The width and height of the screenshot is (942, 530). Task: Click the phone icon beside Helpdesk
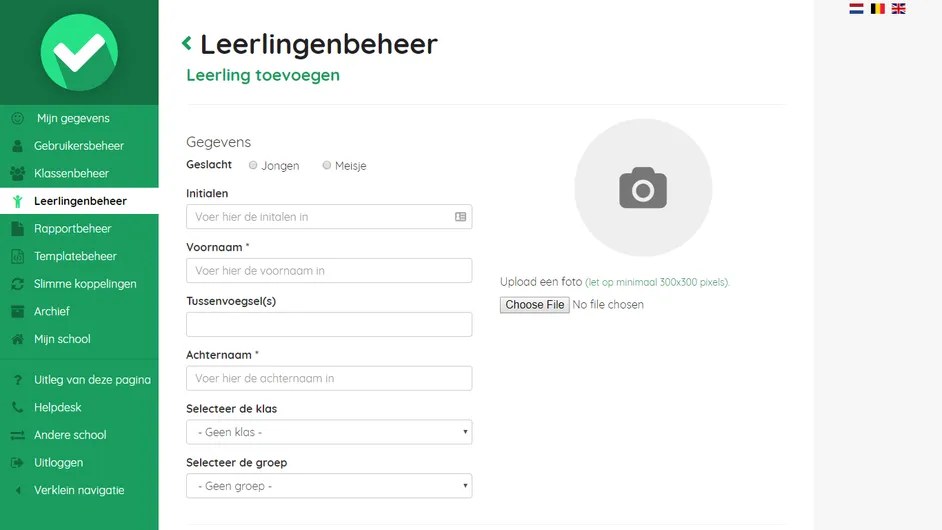point(17,407)
